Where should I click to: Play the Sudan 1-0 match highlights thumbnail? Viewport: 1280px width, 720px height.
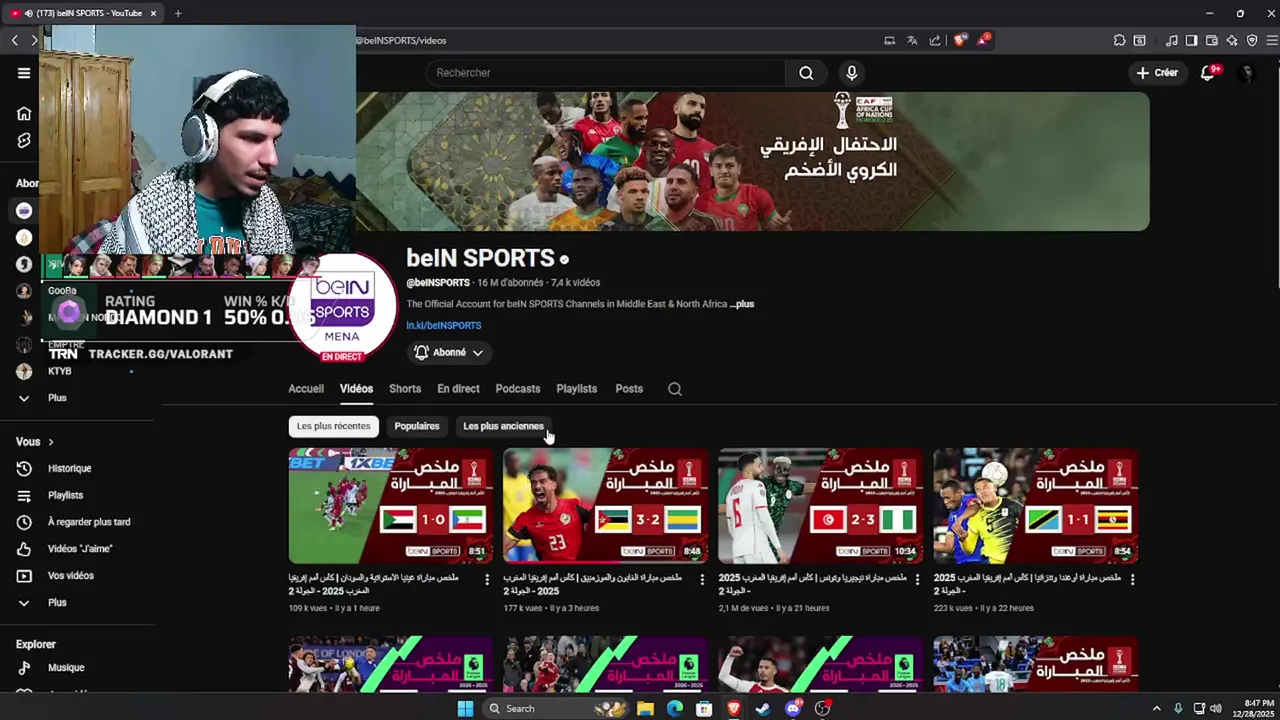click(390, 506)
